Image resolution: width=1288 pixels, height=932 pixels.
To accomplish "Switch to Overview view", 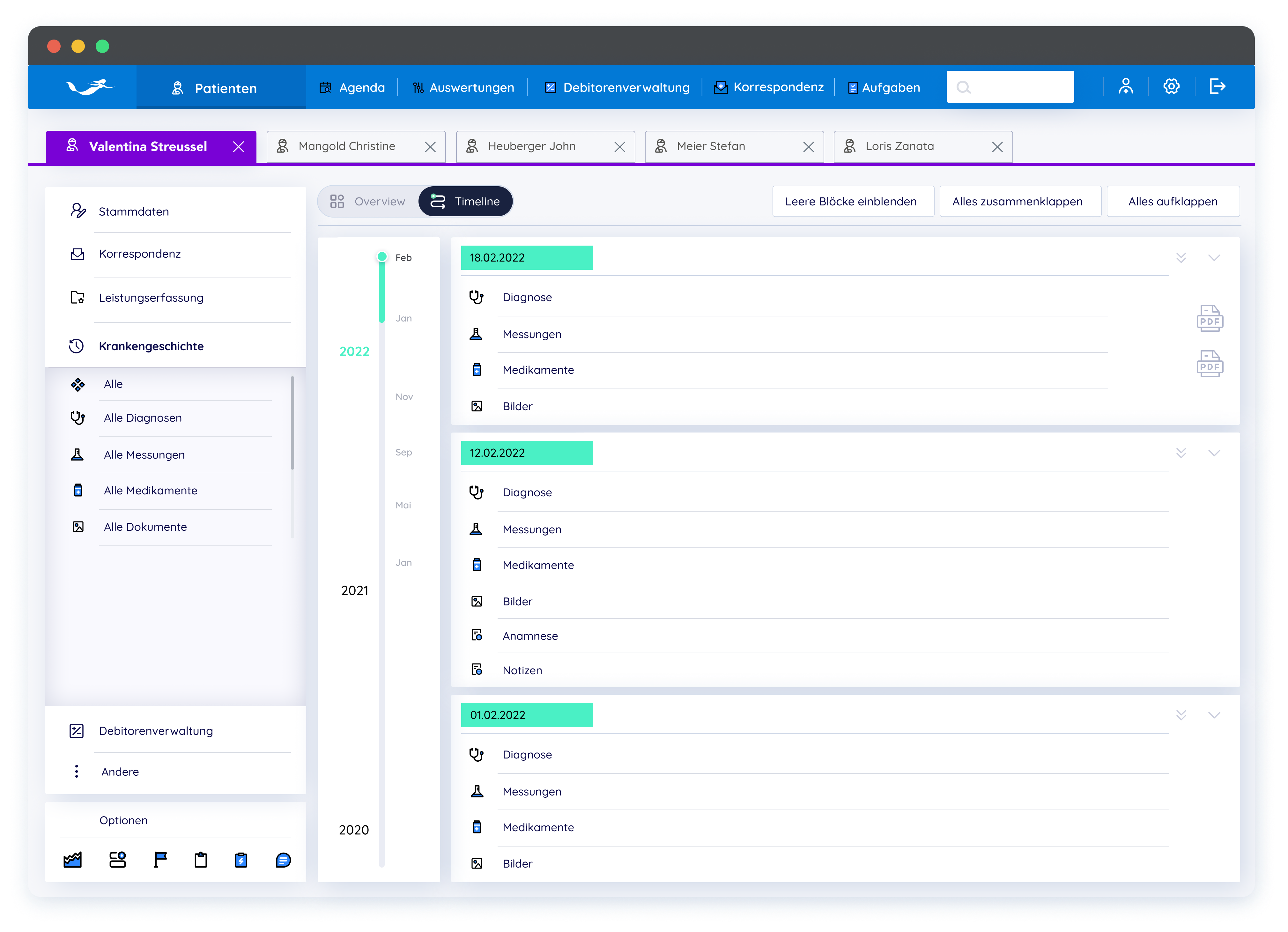I will click(x=368, y=202).
